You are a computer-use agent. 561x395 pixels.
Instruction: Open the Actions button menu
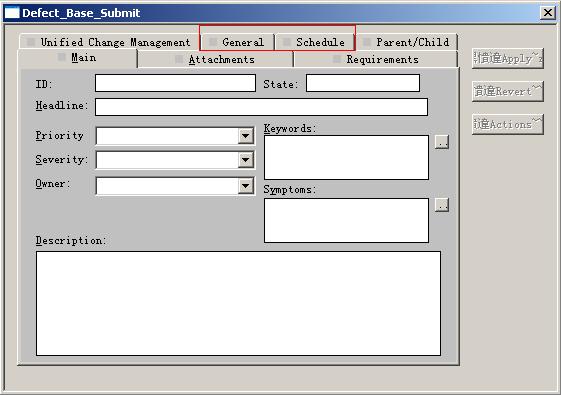tap(508, 124)
